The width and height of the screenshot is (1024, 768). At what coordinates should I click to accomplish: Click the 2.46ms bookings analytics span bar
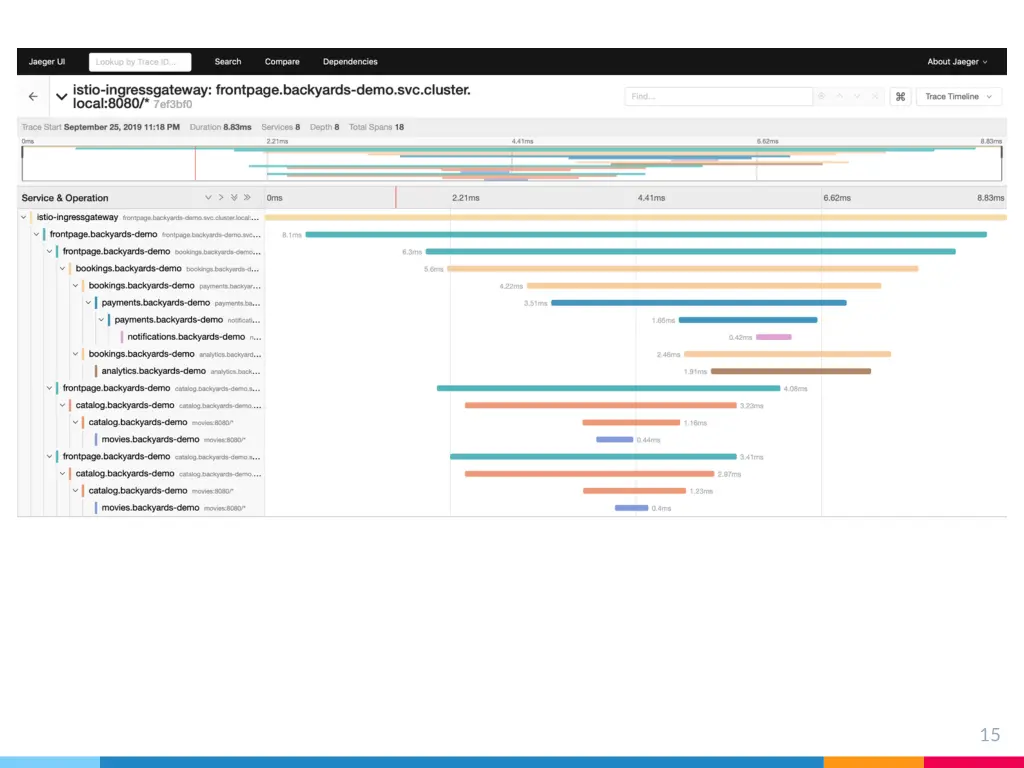click(x=788, y=354)
